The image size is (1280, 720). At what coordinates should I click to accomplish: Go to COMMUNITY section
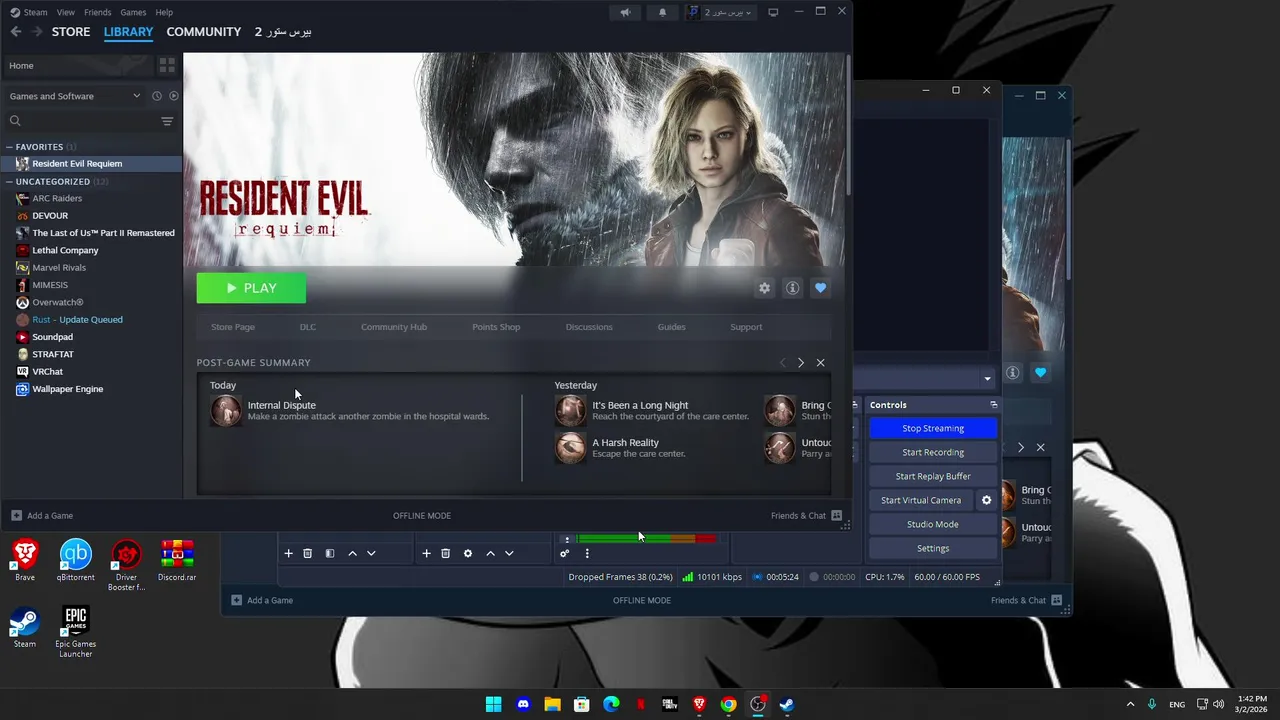pos(204,32)
